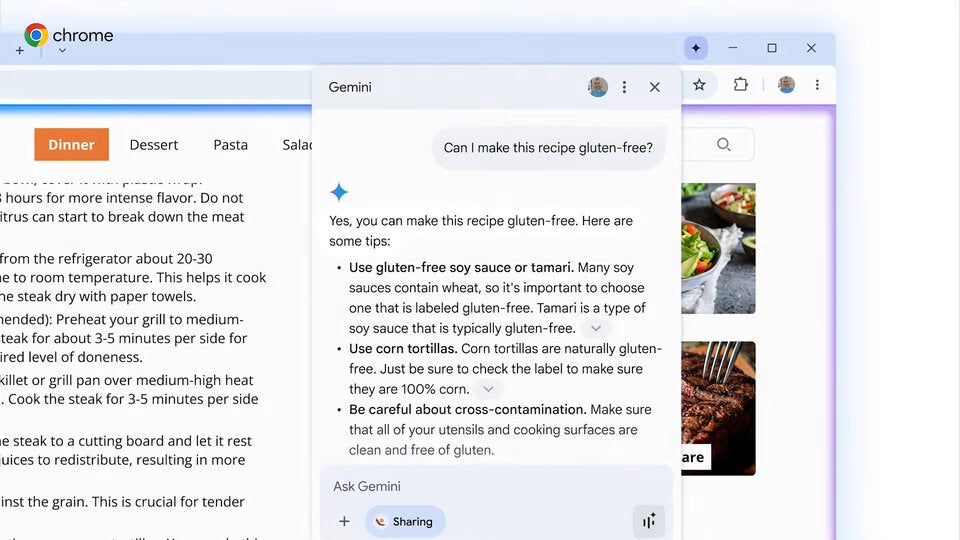This screenshot has height=540, width=960.
Task: Bookmark this page with the star icon
Action: tap(699, 85)
